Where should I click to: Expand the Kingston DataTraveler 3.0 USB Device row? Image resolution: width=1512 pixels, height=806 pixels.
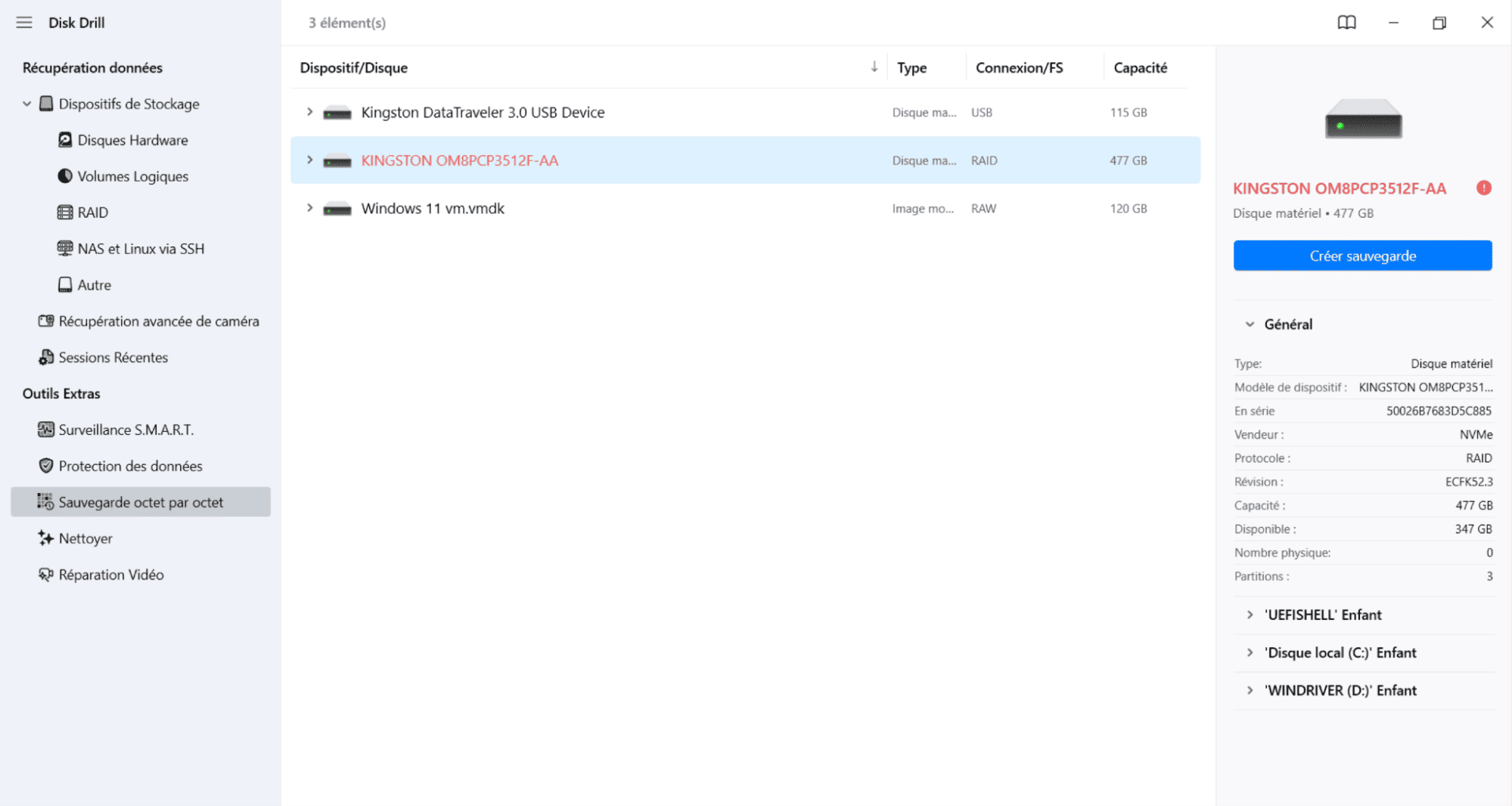click(309, 112)
